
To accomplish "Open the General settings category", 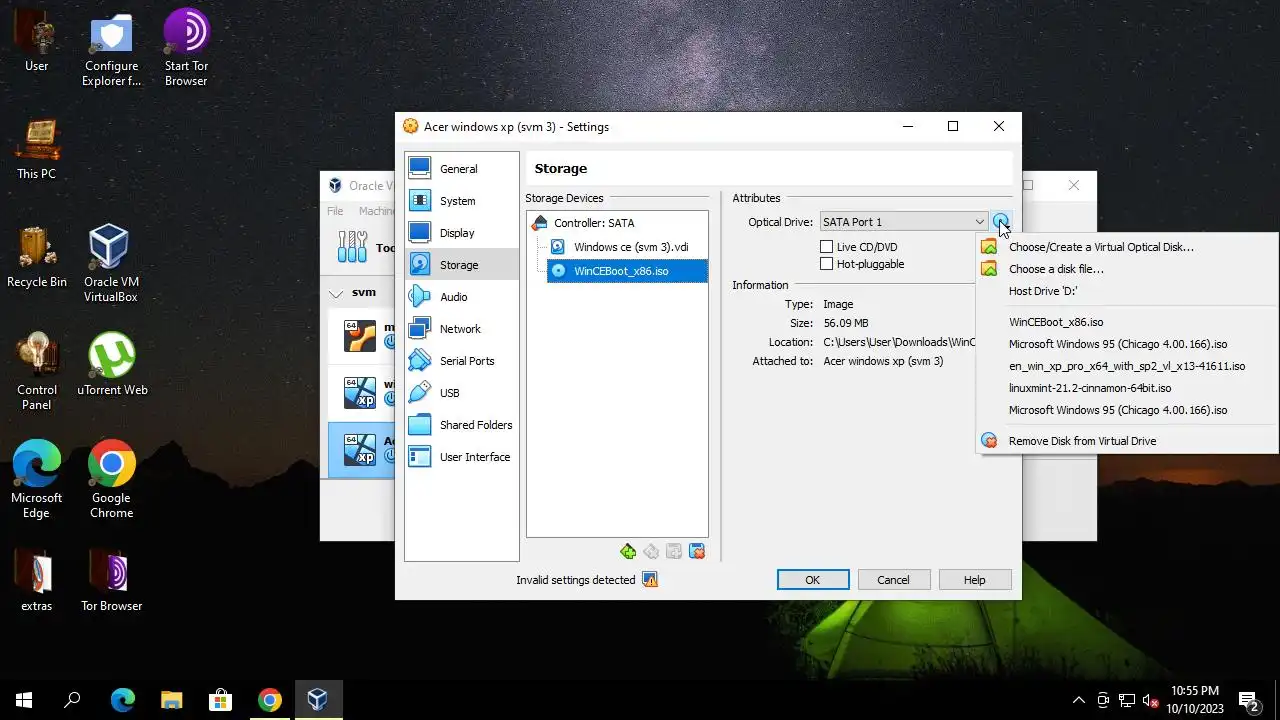I will pos(461,169).
